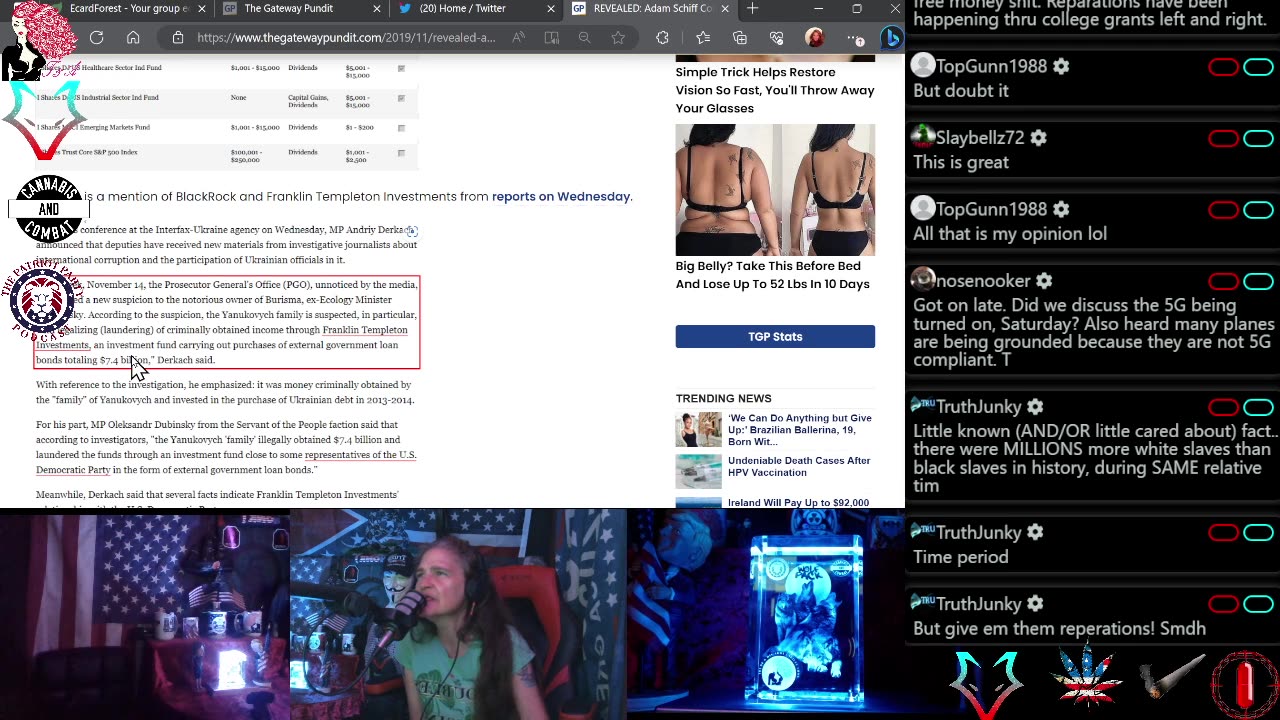
Task: Toggle the Healthcare Sector Ind Fund row checkbox
Action: (401, 69)
